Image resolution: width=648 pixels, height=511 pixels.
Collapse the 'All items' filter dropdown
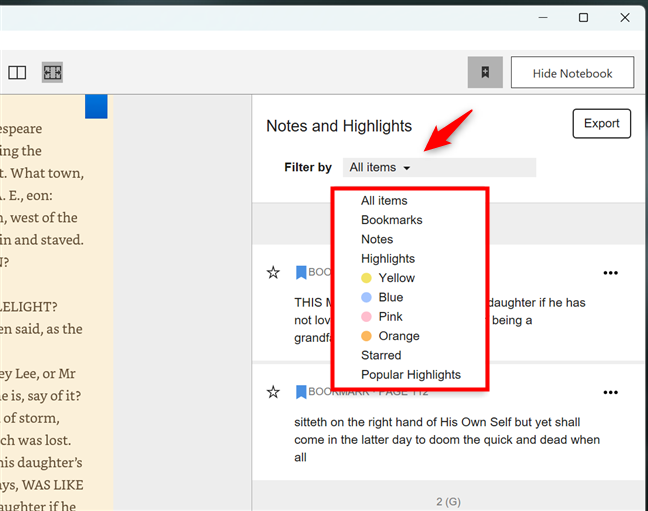point(380,168)
